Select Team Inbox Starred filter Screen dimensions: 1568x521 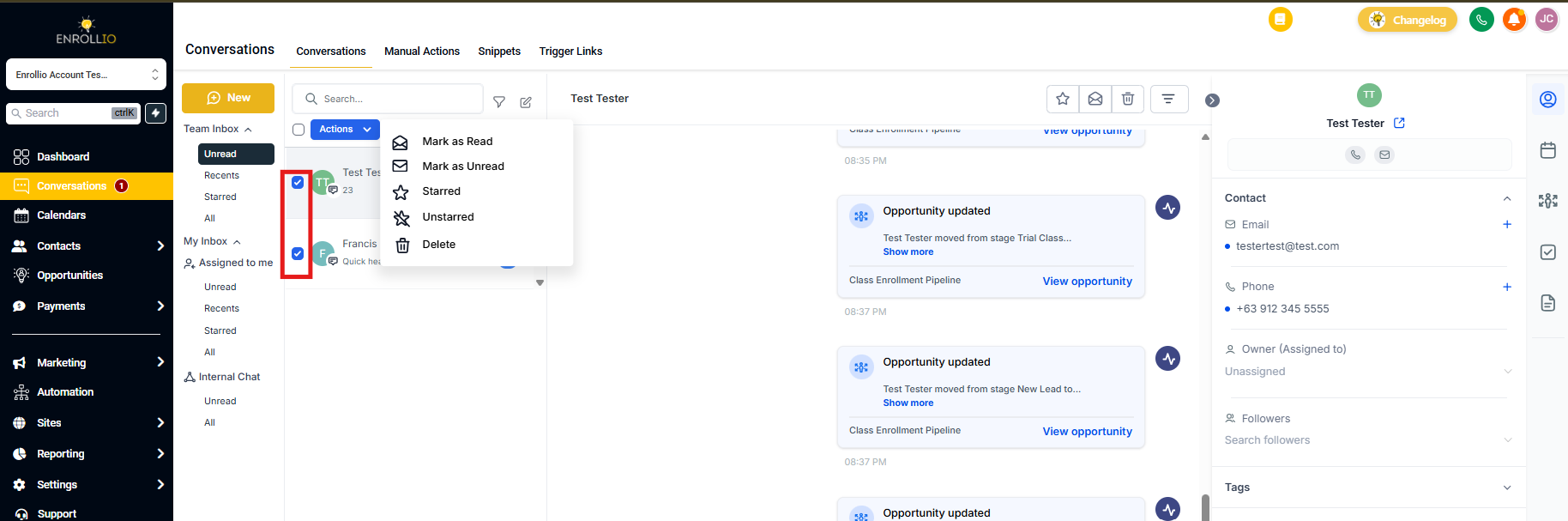click(220, 197)
